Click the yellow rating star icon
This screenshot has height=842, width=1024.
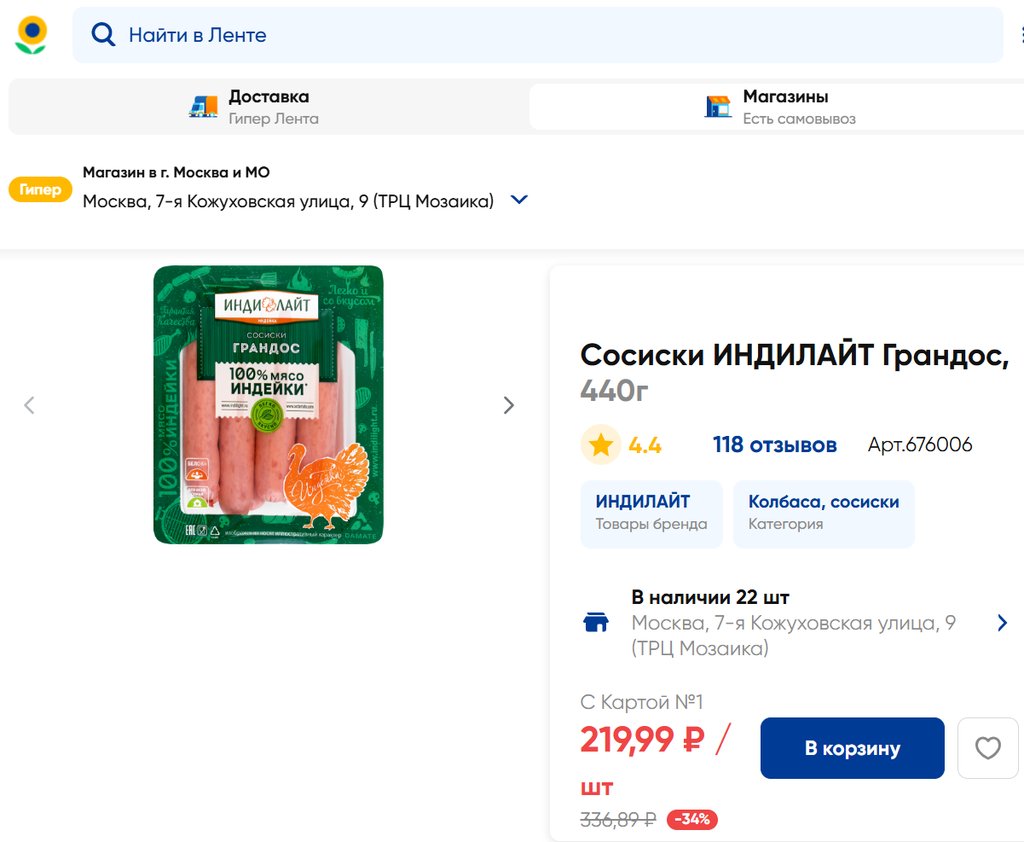coord(600,445)
